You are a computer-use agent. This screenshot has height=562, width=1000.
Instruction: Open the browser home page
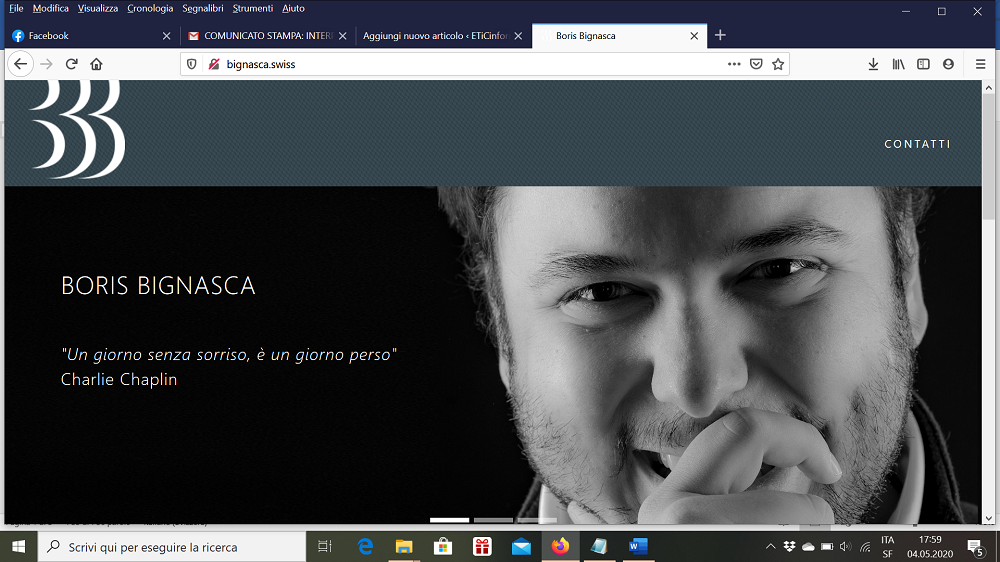(96, 64)
